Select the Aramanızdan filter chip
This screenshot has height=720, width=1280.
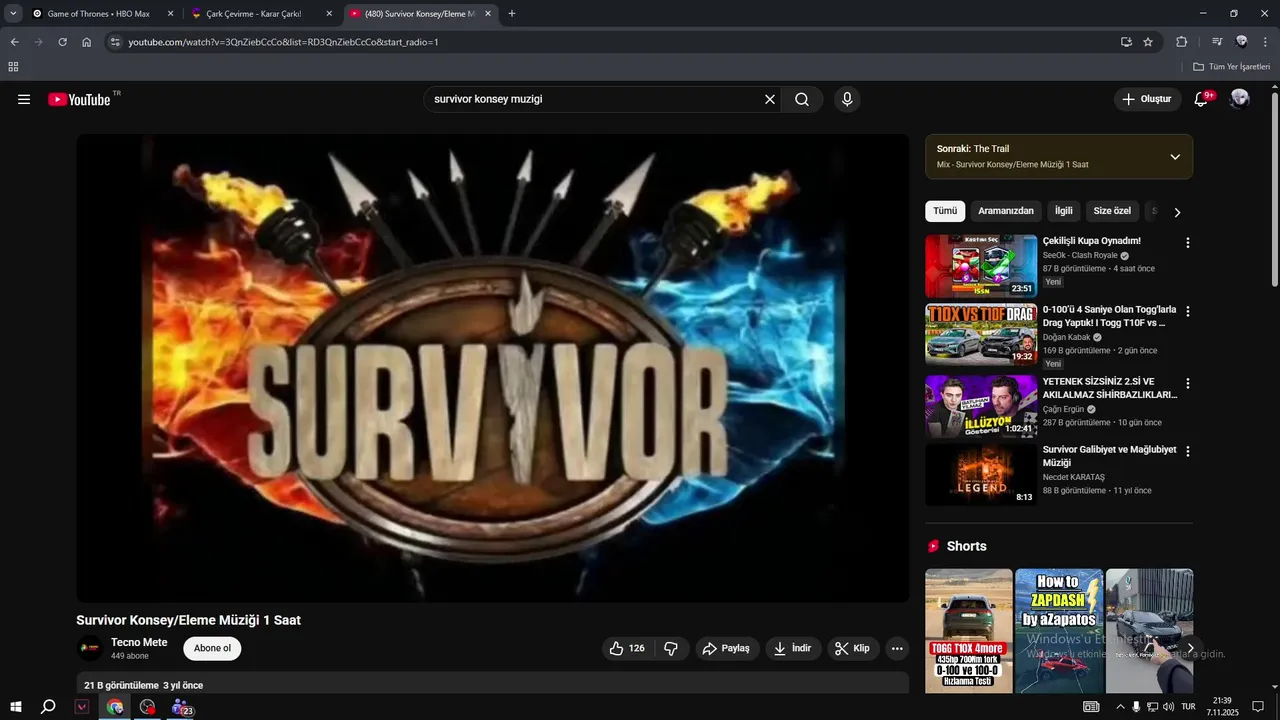[1006, 211]
